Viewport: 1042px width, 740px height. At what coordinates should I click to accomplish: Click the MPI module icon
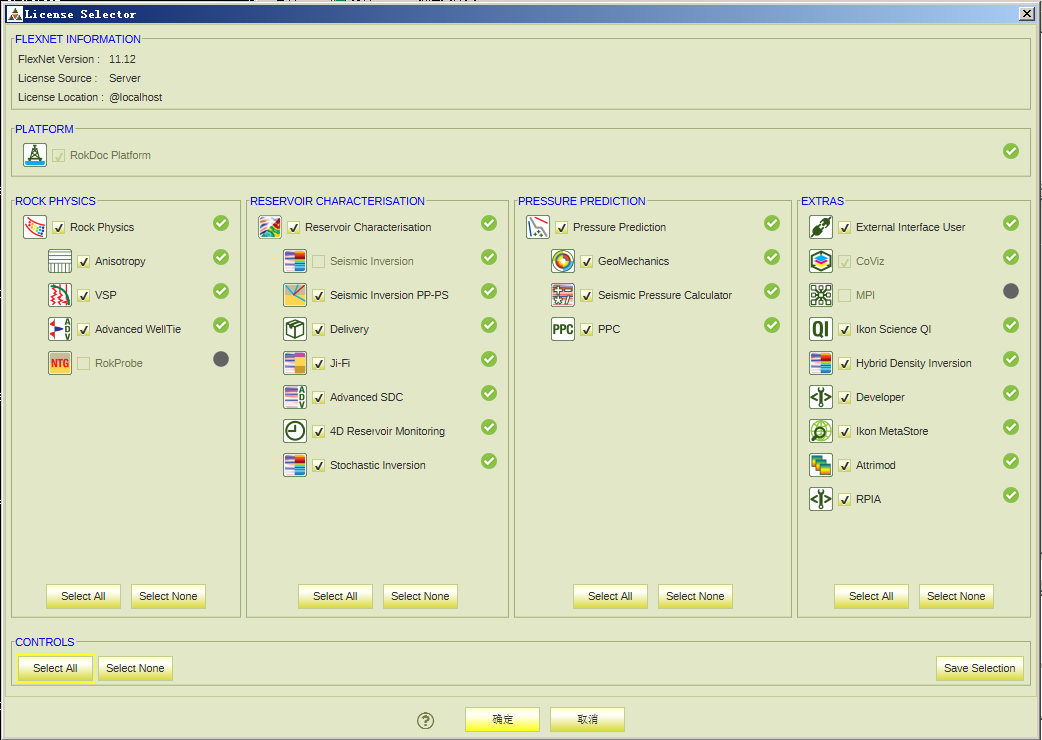(x=821, y=295)
